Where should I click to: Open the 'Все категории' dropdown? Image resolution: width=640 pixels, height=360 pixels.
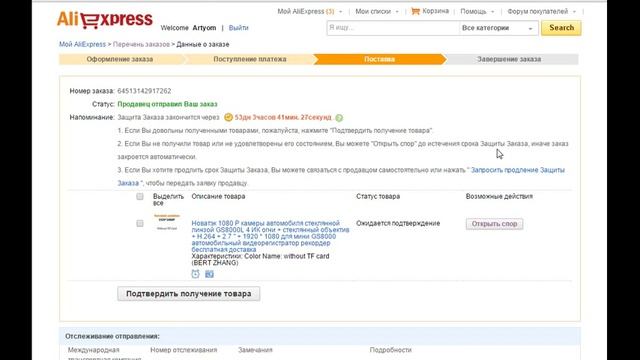pos(498,28)
